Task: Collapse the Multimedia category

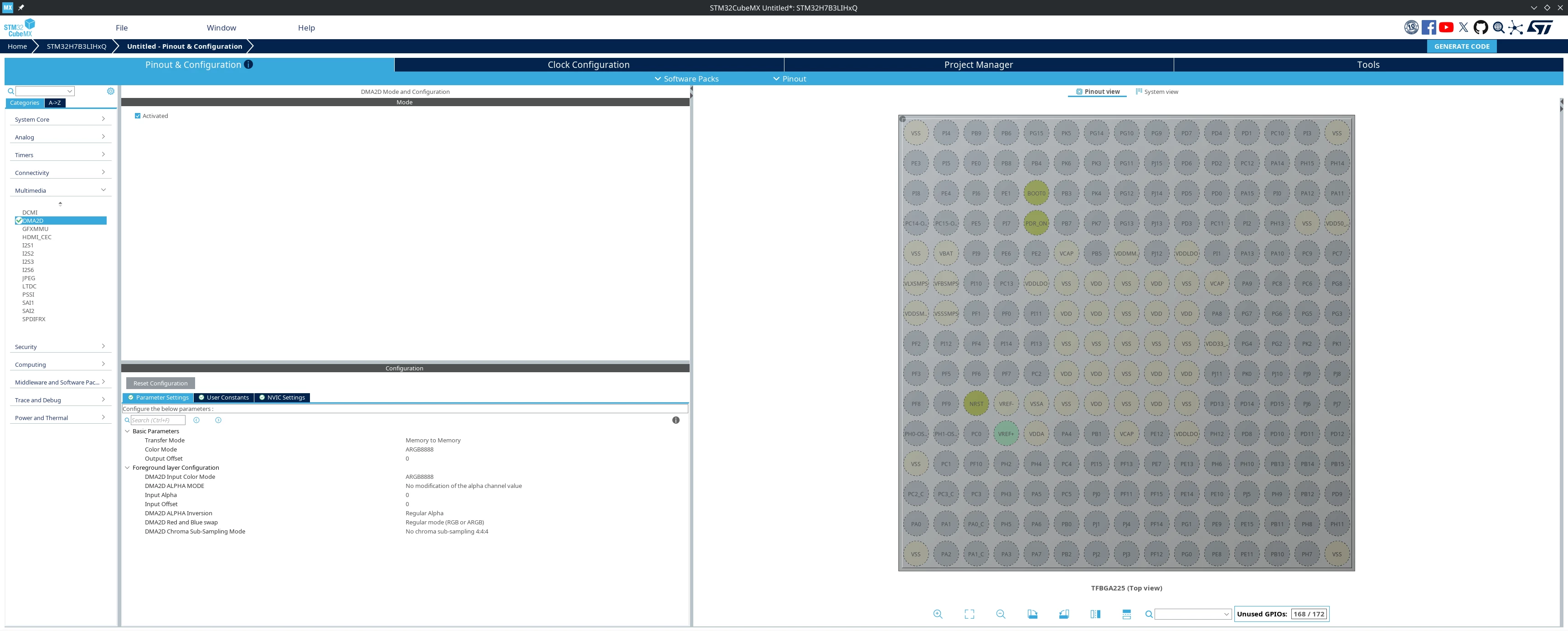Action: click(60, 190)
